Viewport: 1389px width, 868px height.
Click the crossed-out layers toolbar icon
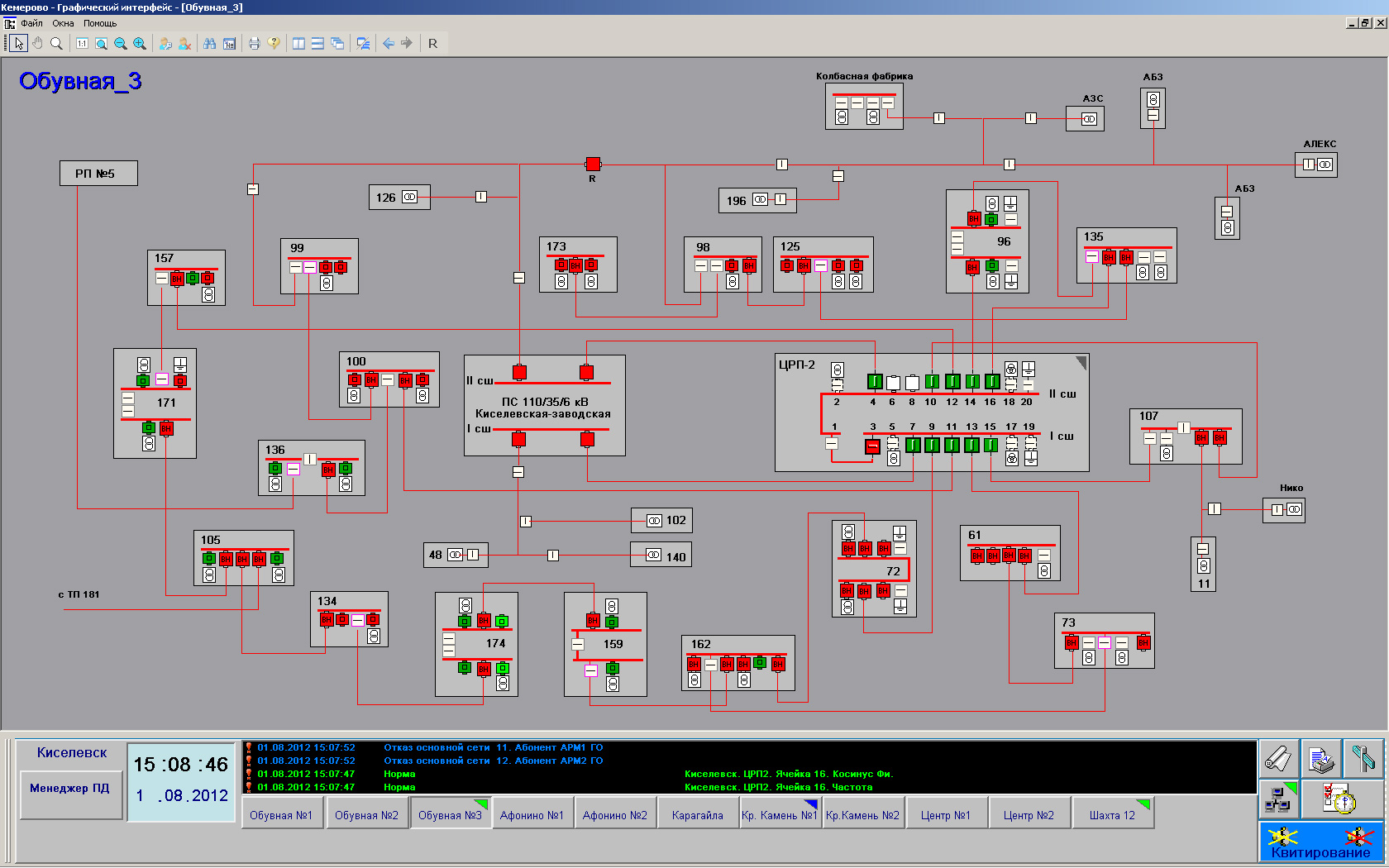click(x=363, y=43)
